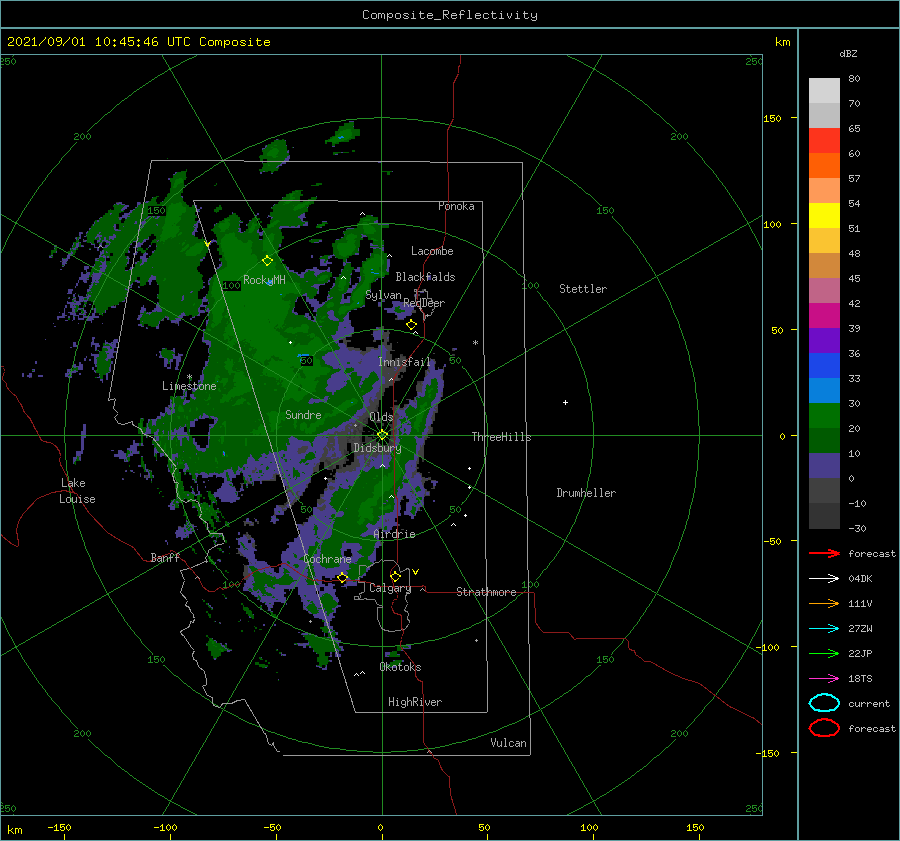This screenshot has width=900, height=841.
Task: Click the Stettler town label
Action: (583, 289)
